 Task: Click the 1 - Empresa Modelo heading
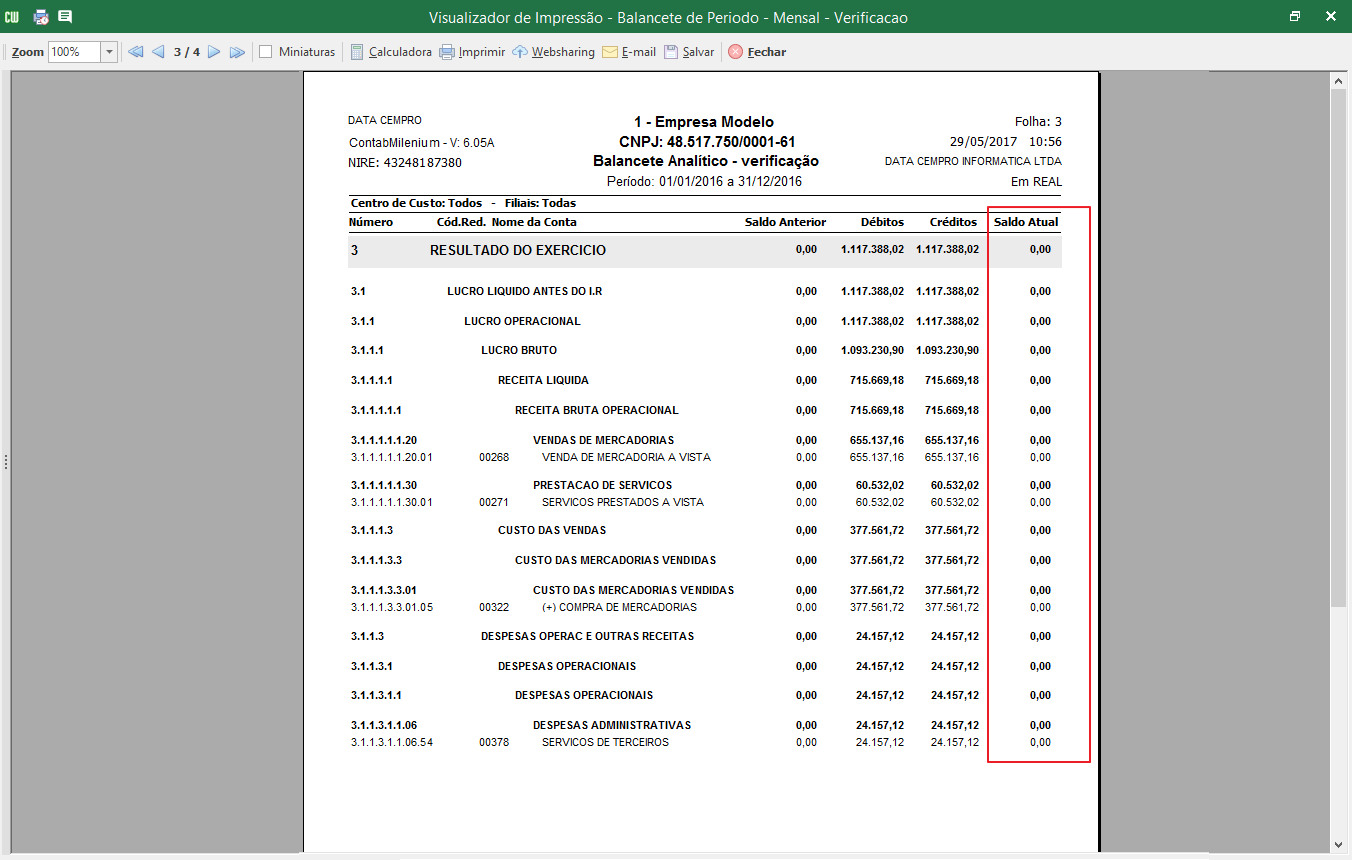click(704, 122)
